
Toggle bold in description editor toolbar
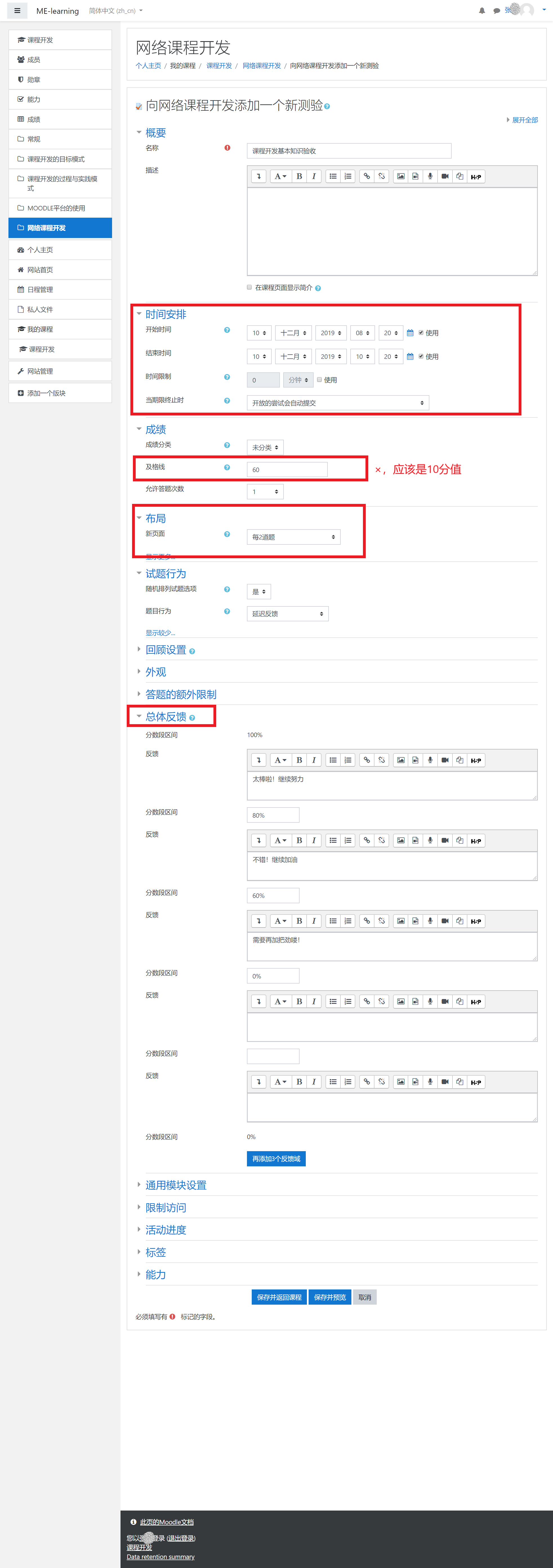click(x=299, y=177)
